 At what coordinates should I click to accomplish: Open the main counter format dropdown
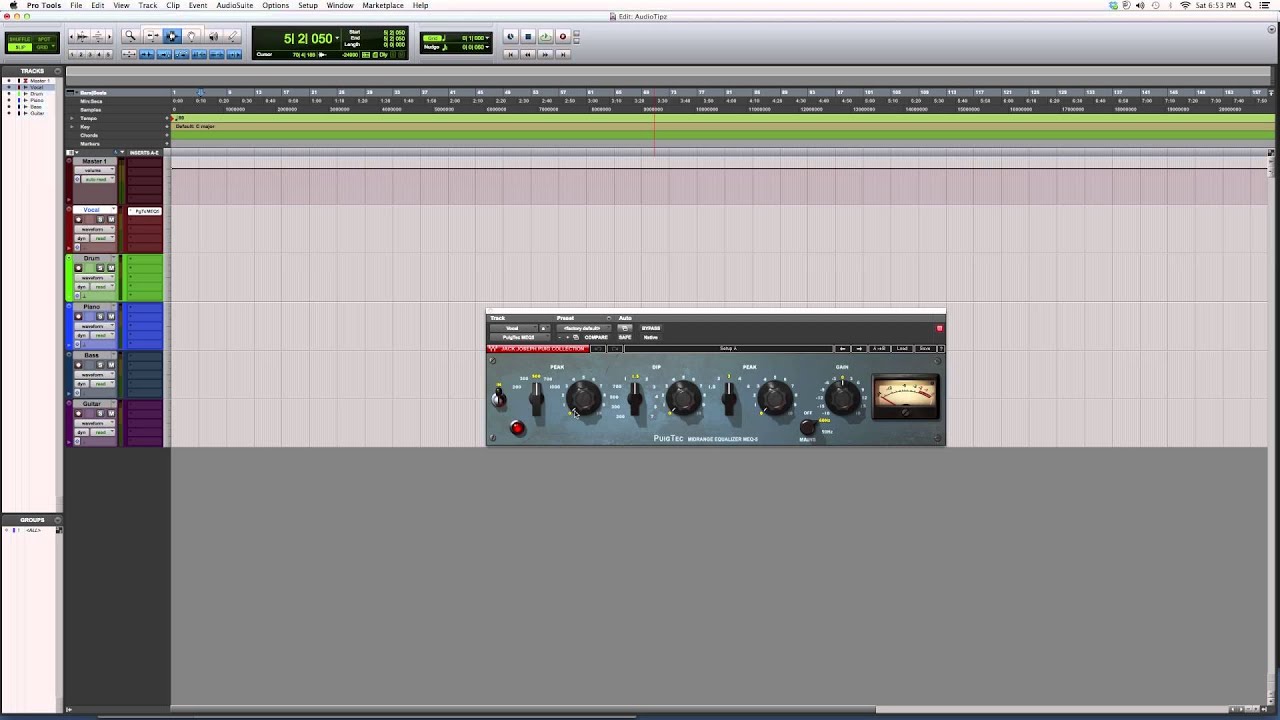point(337,39)
